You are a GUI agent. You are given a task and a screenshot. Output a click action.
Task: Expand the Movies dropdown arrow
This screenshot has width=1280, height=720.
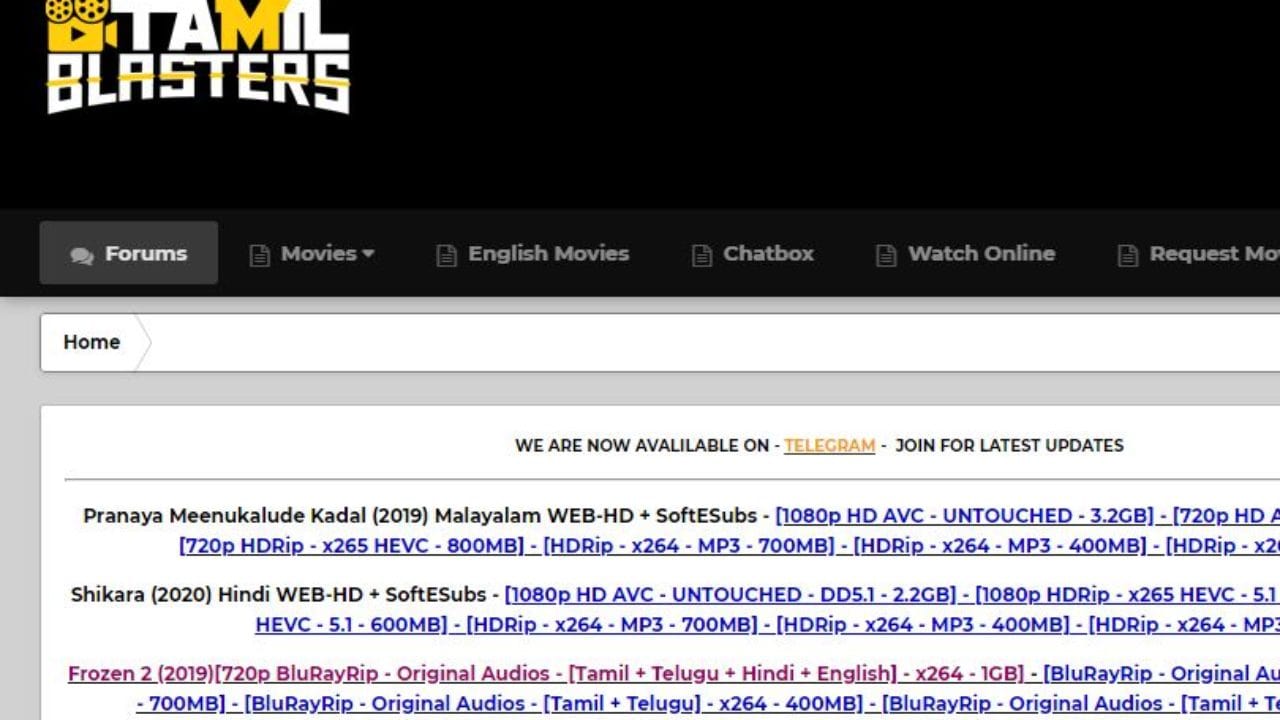point(368,254)
